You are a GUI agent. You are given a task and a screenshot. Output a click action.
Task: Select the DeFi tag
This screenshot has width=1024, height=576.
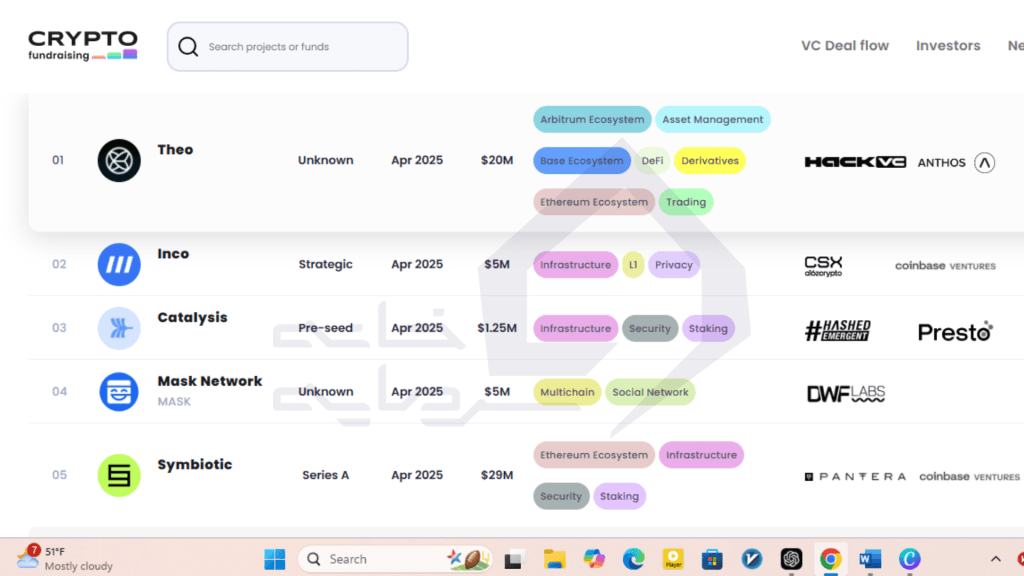coord(652,161)
